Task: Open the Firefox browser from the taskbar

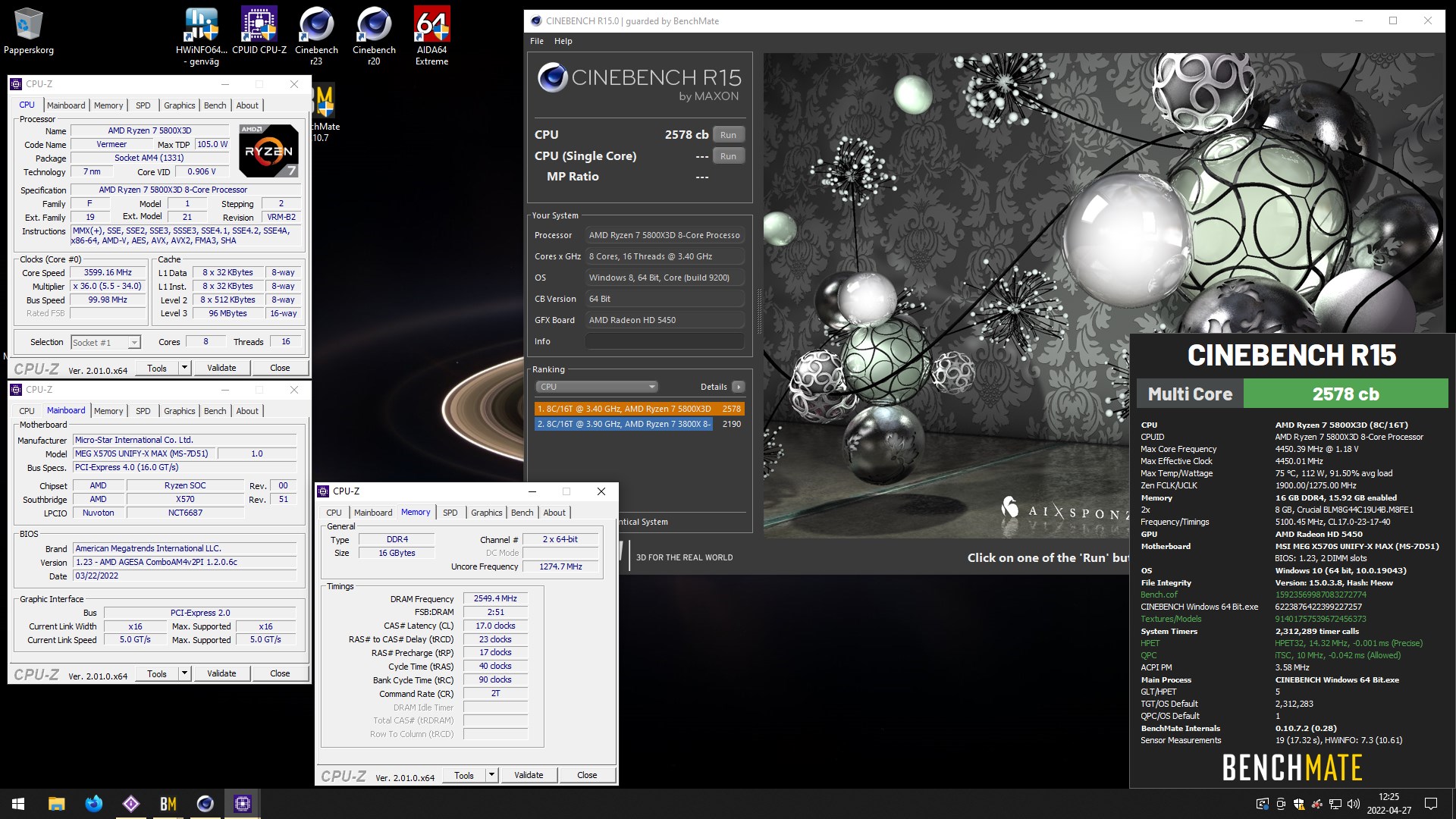Action: [x=93, y=804]
